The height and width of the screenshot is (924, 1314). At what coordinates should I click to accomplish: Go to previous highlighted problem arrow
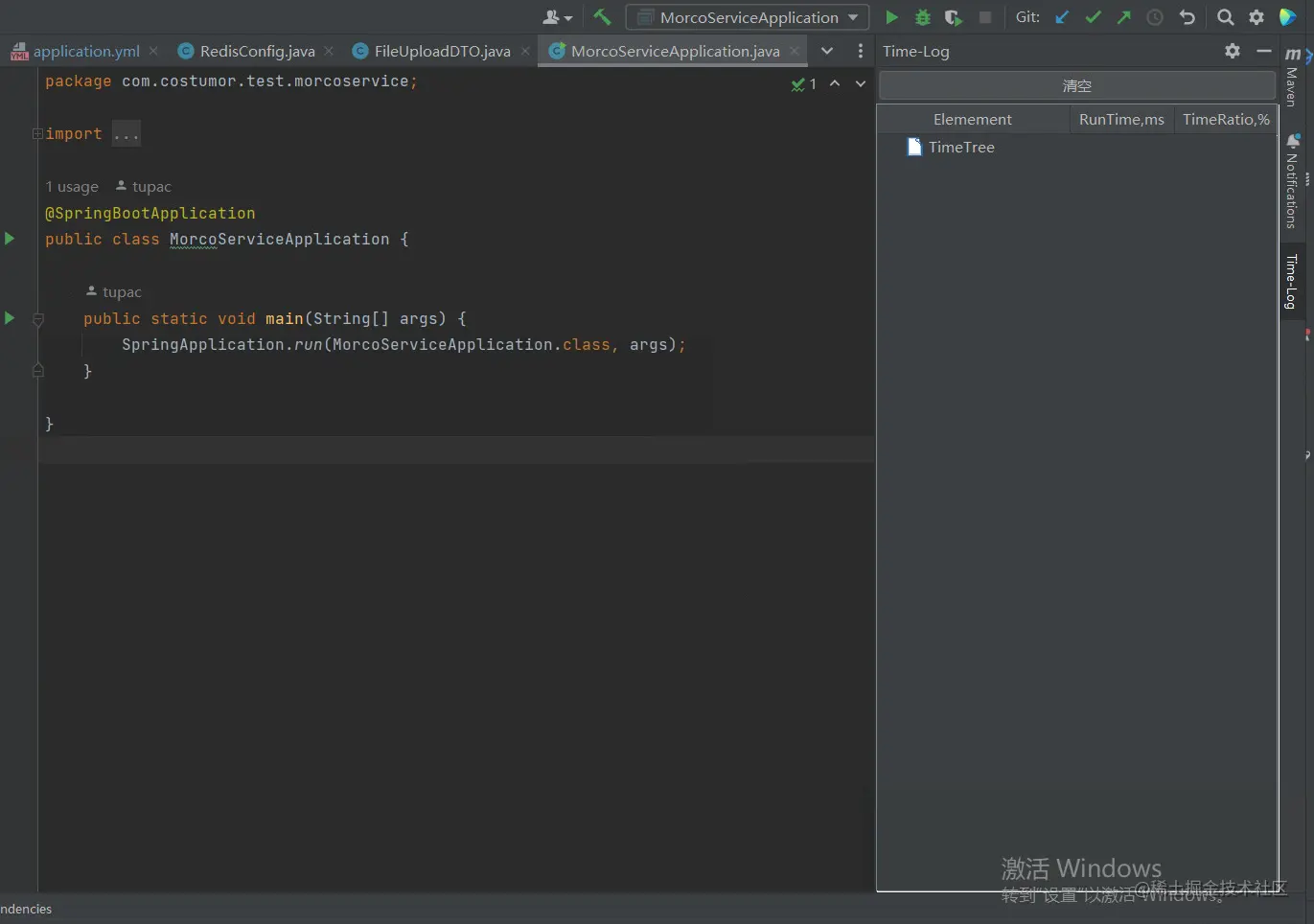click(x=835, y=83)
